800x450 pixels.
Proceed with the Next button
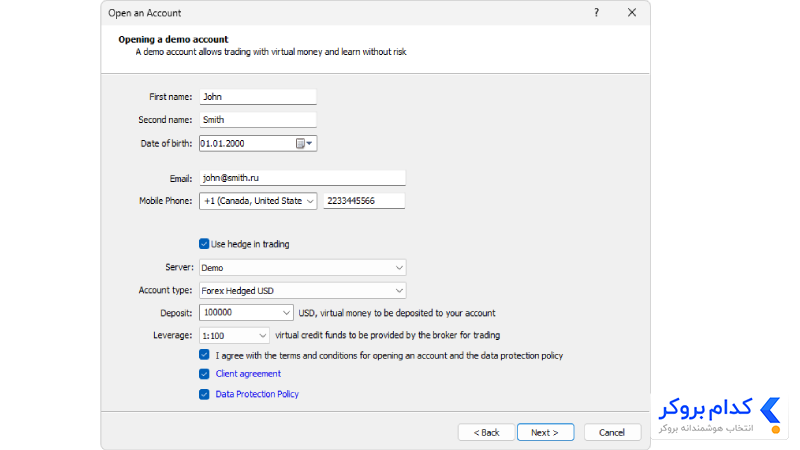pos(545,432)
